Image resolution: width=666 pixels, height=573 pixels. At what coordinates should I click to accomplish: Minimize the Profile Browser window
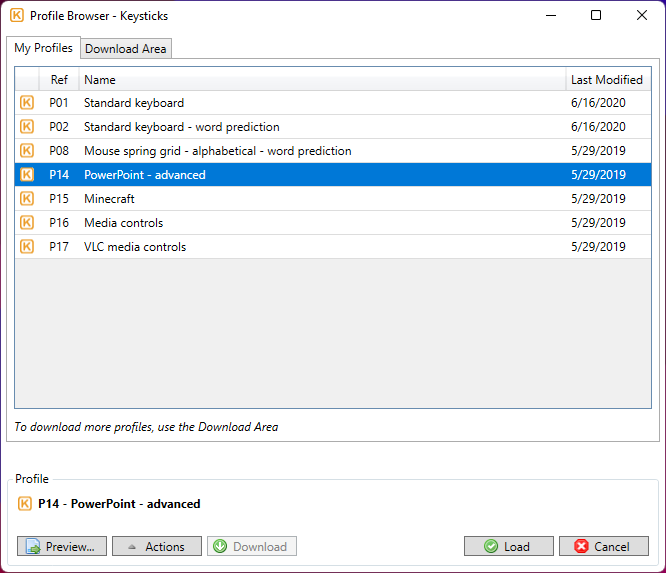551,16
